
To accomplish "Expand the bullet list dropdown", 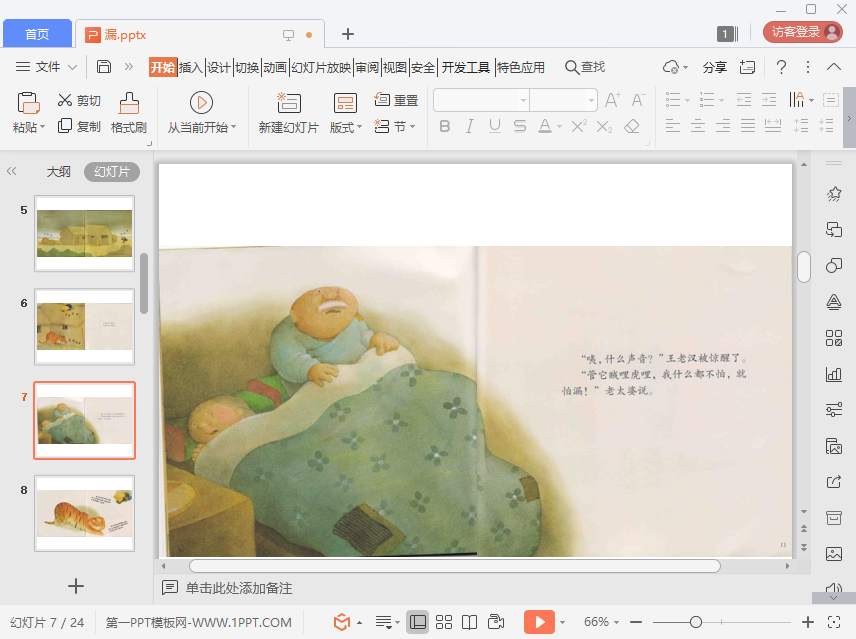I will [687, 100].
